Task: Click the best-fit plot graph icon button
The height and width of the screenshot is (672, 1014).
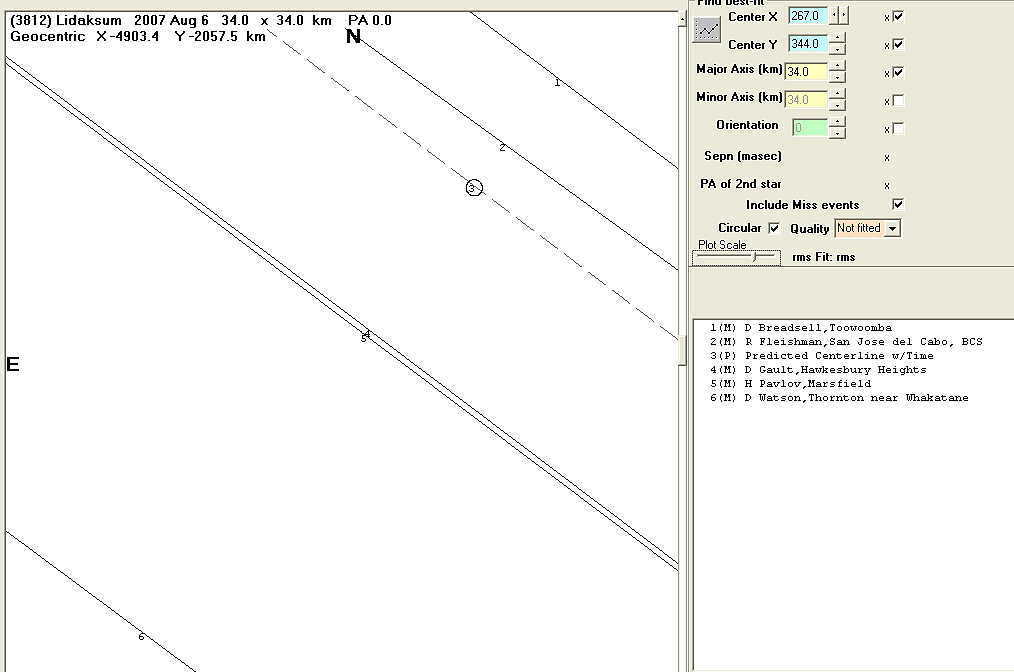Action: [x=707, y=29]
